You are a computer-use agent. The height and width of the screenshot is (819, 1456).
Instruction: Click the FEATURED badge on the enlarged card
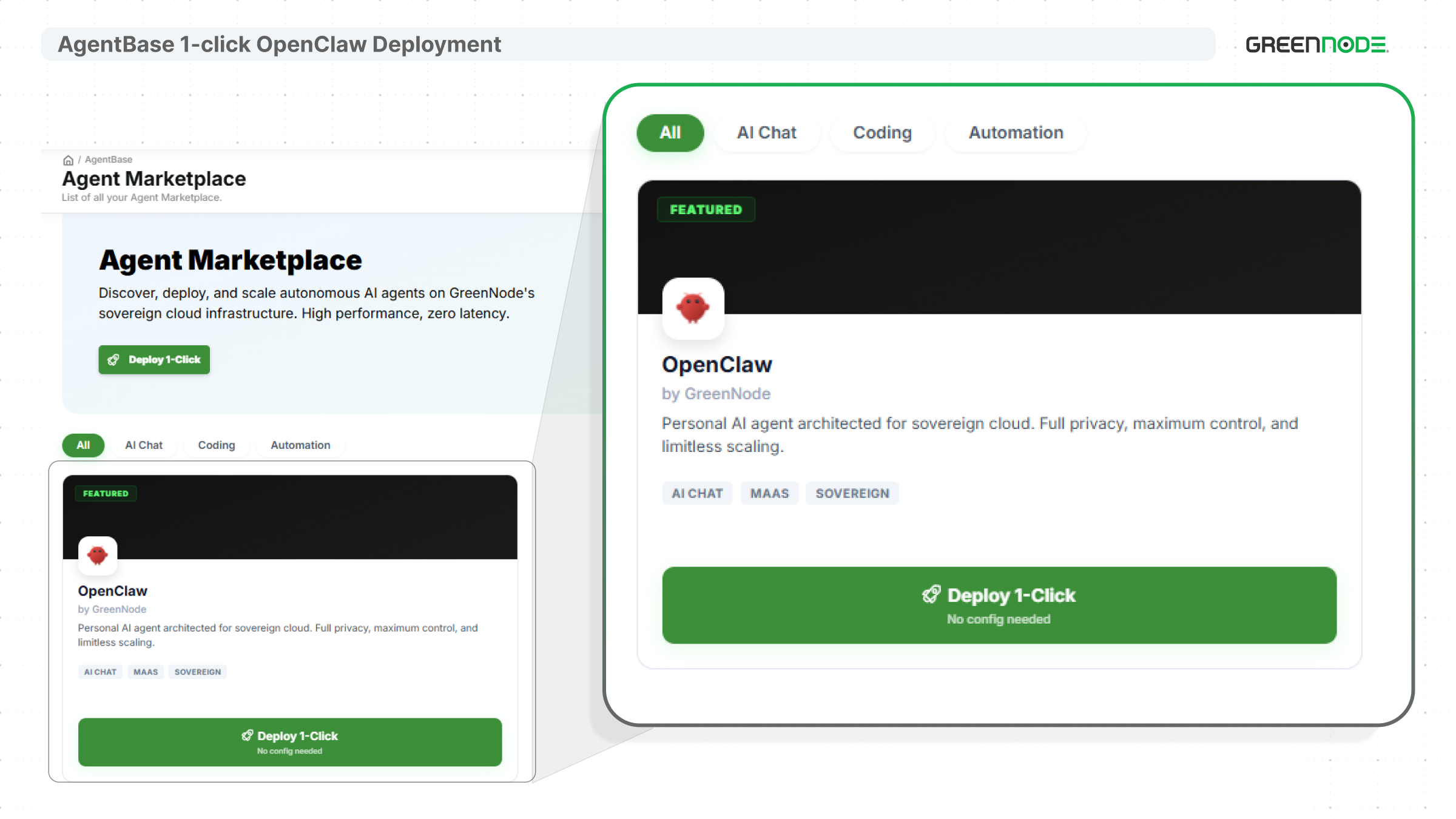tap(706, 210)
